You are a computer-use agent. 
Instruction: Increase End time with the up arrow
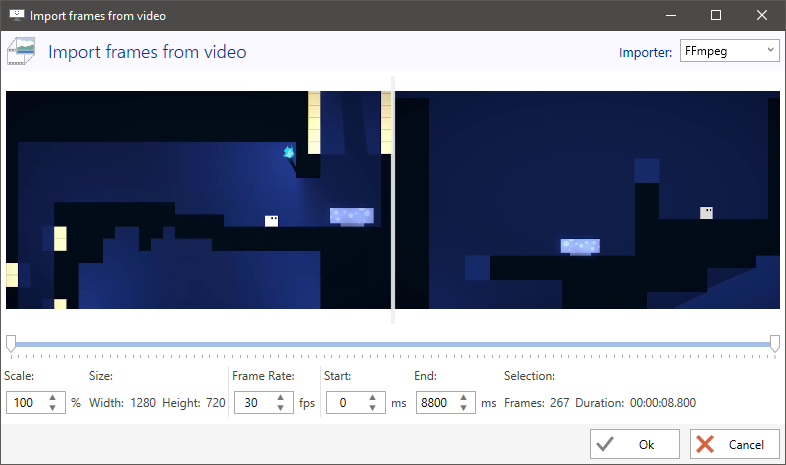(x=463, y=397)
